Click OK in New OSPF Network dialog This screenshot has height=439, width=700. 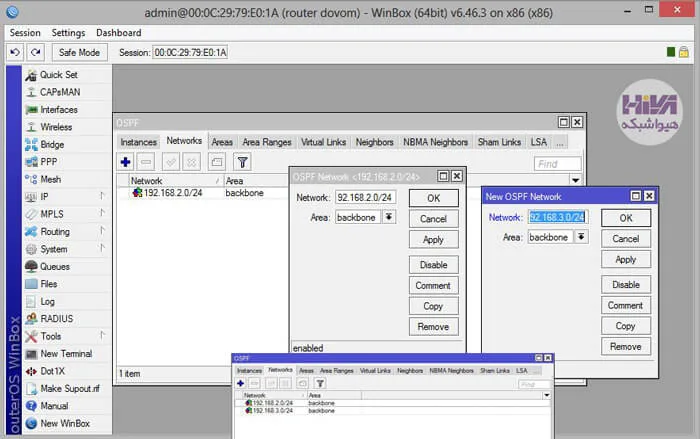[x=626, y=218]
